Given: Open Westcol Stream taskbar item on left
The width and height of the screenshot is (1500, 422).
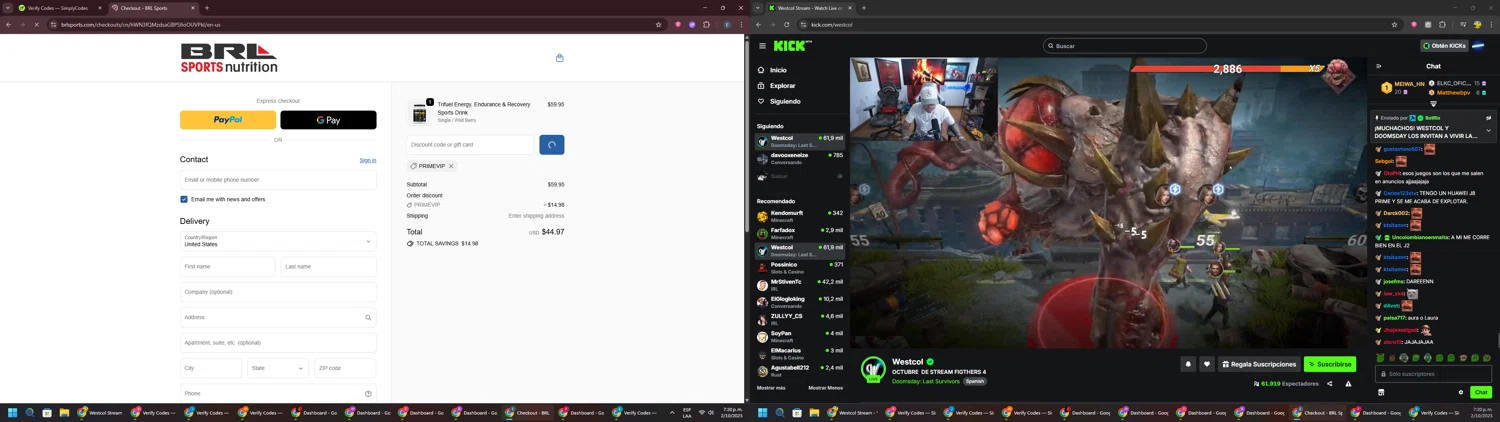Looking at the screenshot, I should pos(101,412).
